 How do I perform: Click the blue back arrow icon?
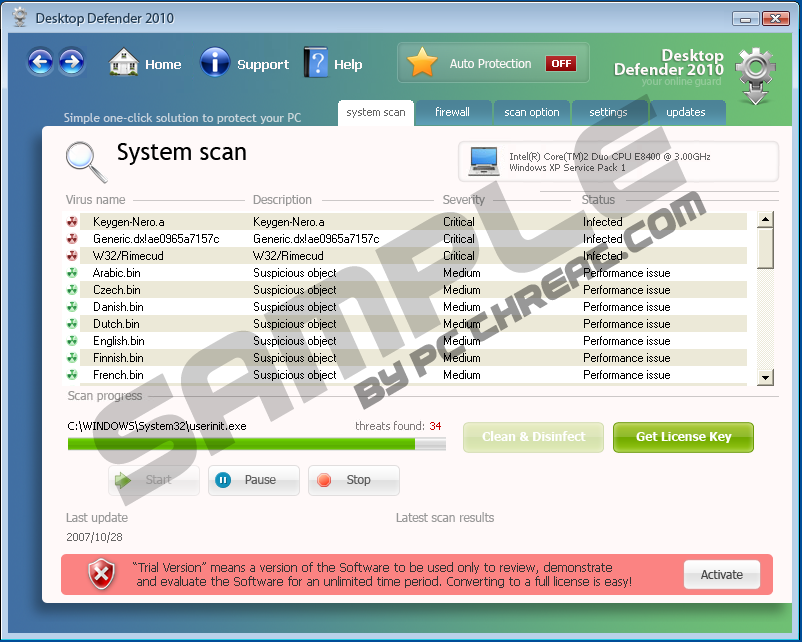point(40,63)
